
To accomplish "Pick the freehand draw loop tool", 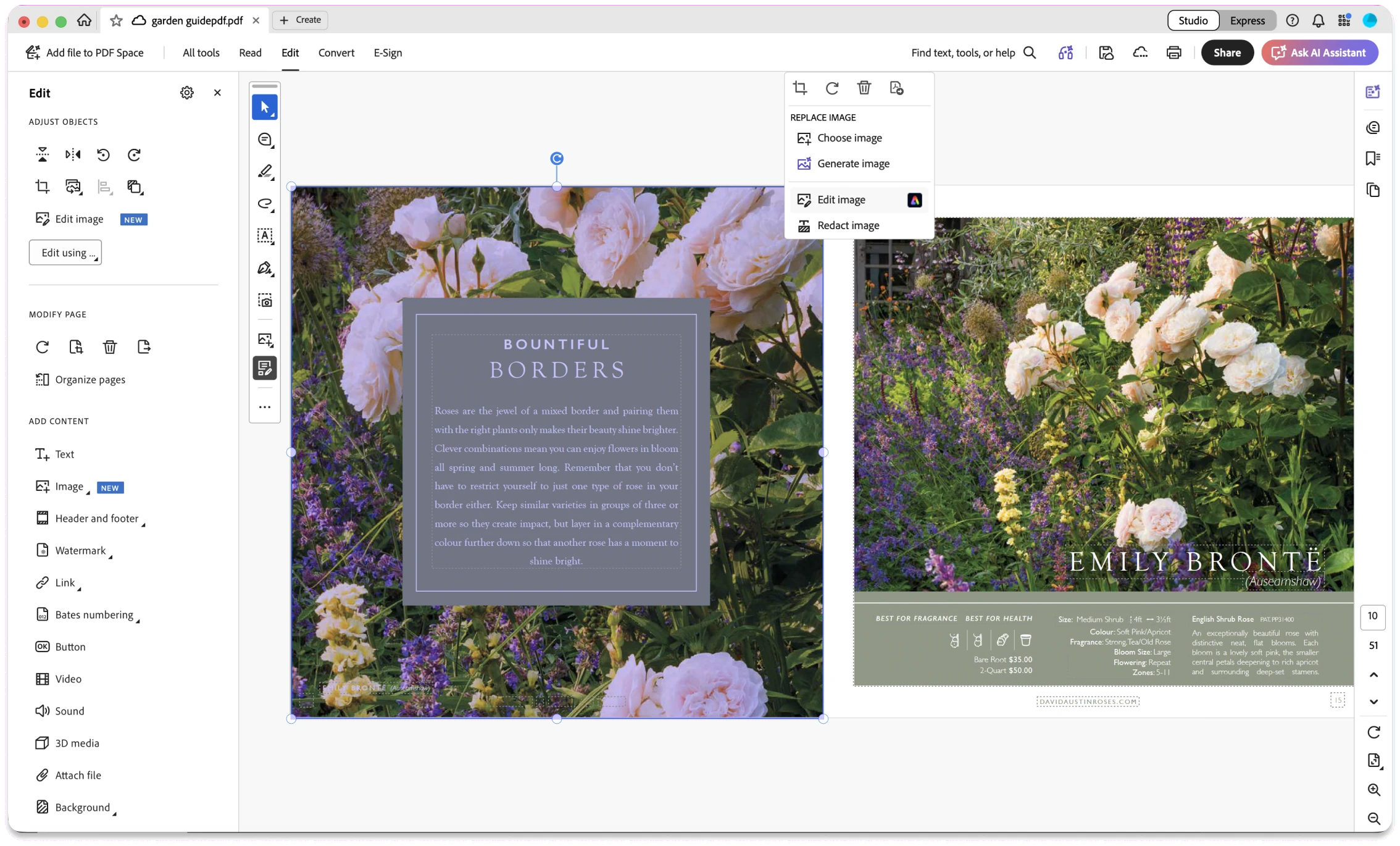I will 265,204.
